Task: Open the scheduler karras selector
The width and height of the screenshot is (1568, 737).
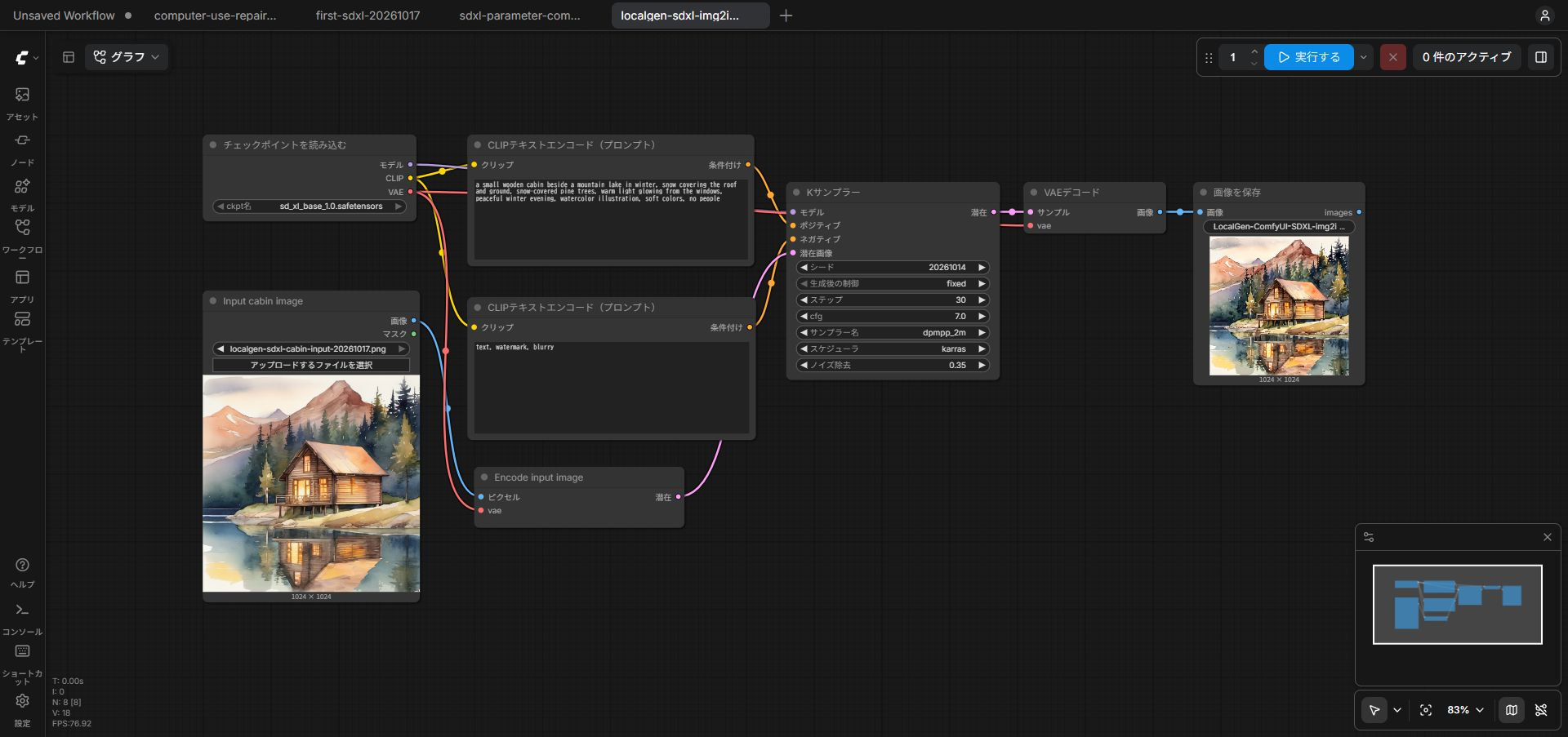Action: coord(893,349)
